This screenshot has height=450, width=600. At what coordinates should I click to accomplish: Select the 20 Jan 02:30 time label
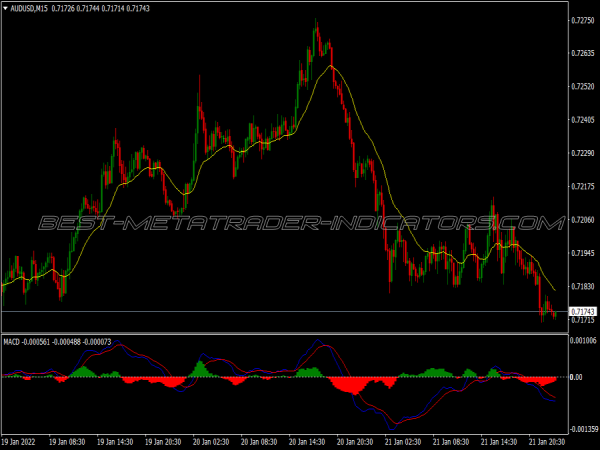pyautogui.click(x=211, y=442)
